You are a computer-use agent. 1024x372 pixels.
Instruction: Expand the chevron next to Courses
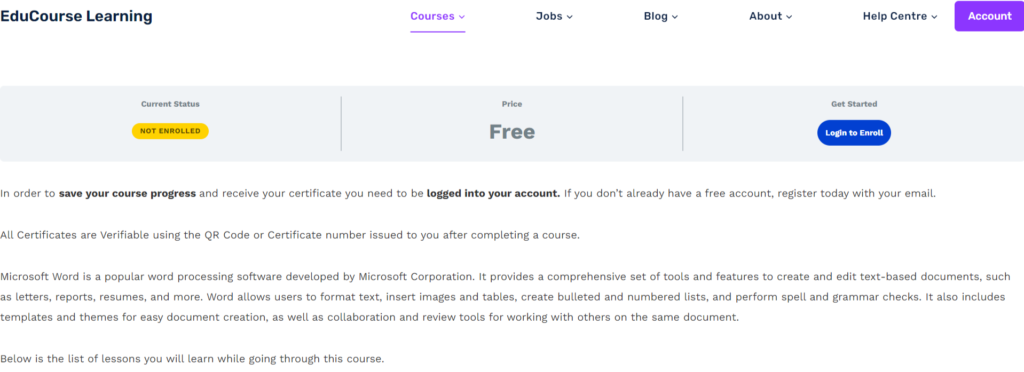pos(462,17)
